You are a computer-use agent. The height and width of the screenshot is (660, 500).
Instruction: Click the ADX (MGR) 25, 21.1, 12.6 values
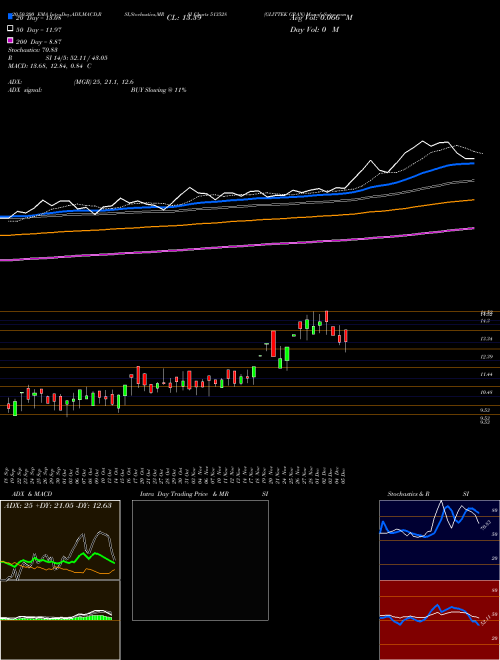(x=104, y=82)
